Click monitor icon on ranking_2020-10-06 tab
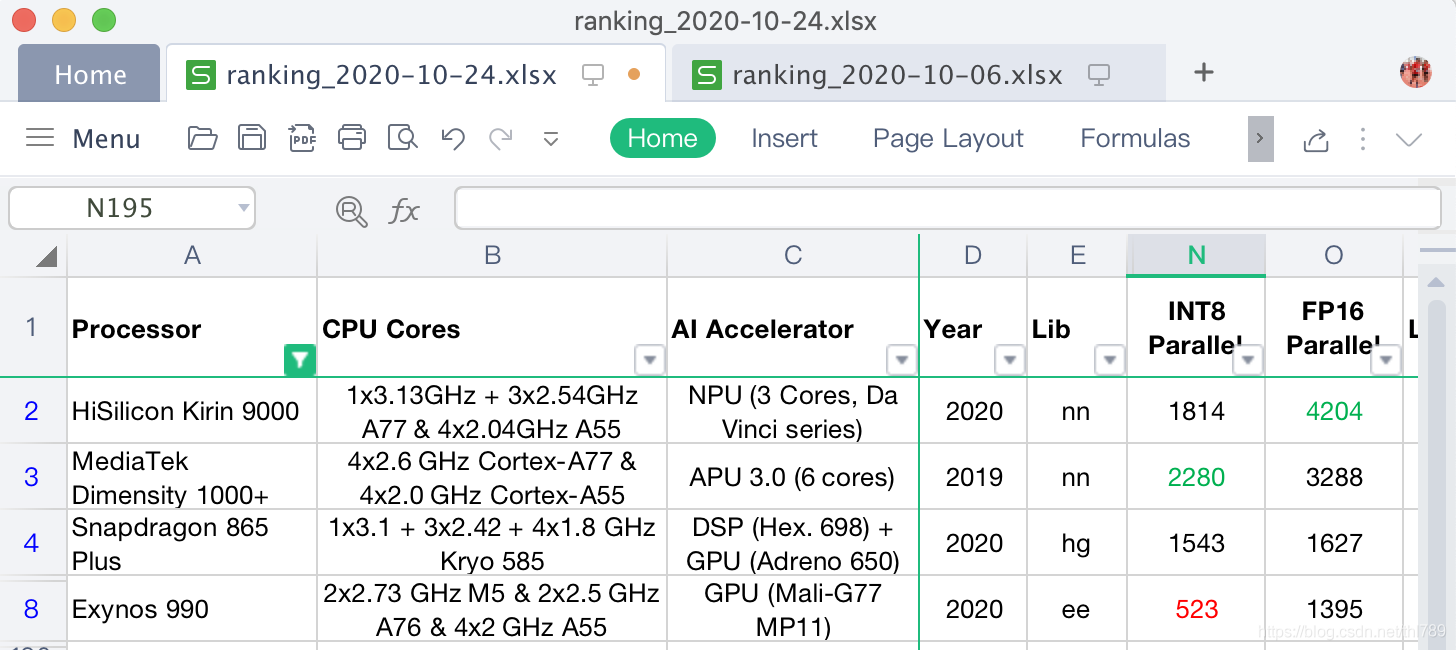The image size is (1456, 650). click(1099, 74)
